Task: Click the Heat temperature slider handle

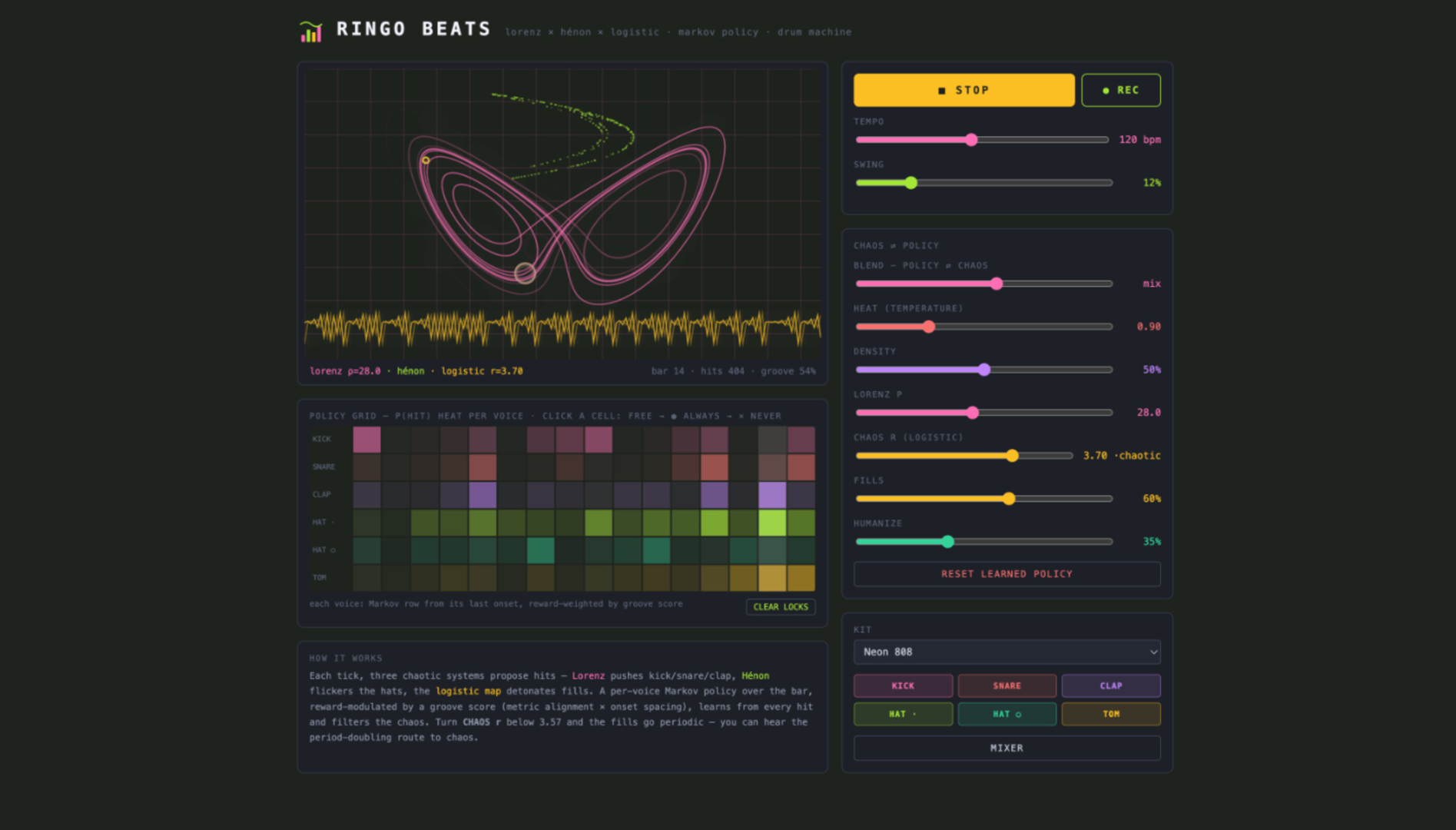Action: click(x=929, y=327)
